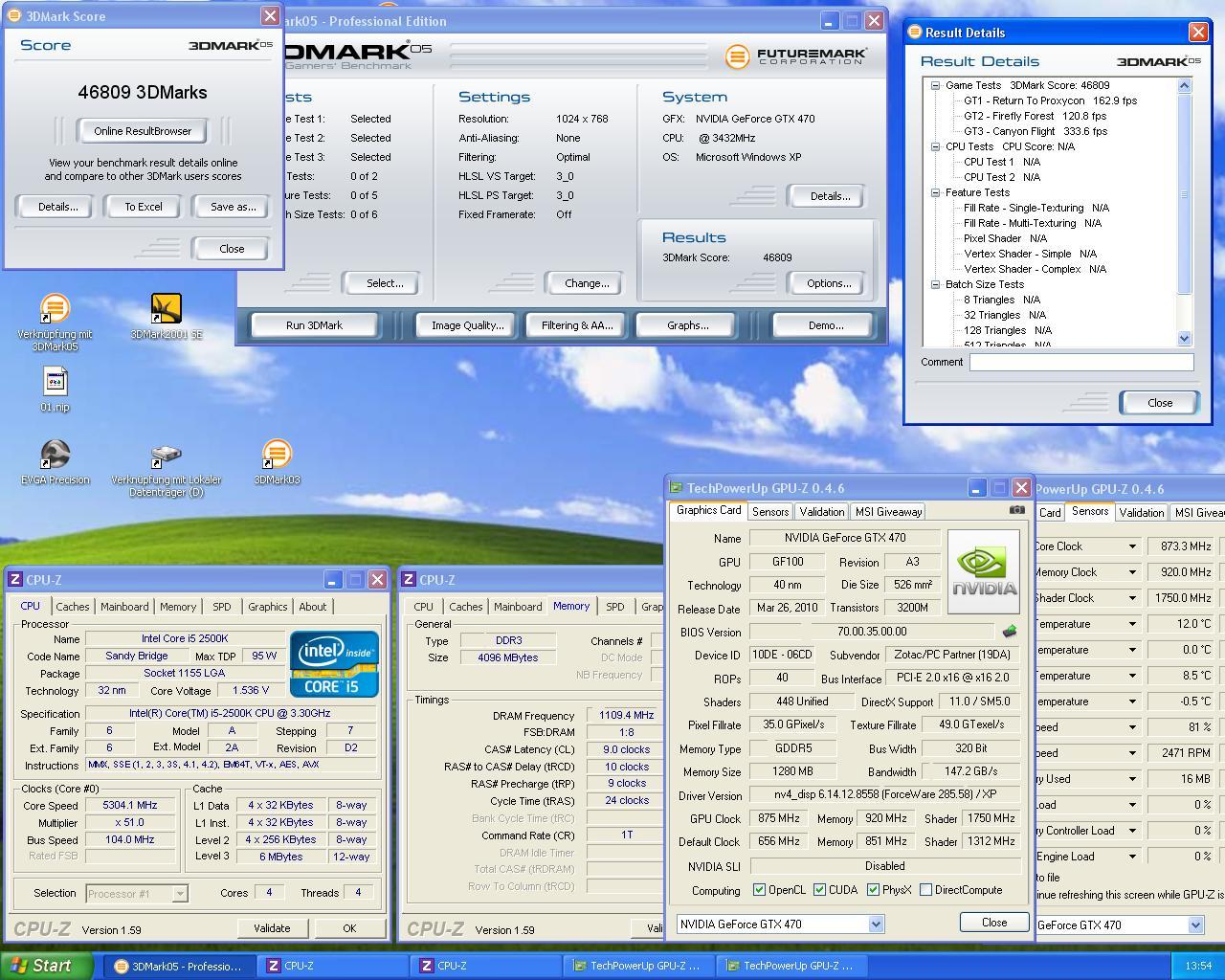Click the NVIDIA logo in GPU-Z

[x=986, y=572]
